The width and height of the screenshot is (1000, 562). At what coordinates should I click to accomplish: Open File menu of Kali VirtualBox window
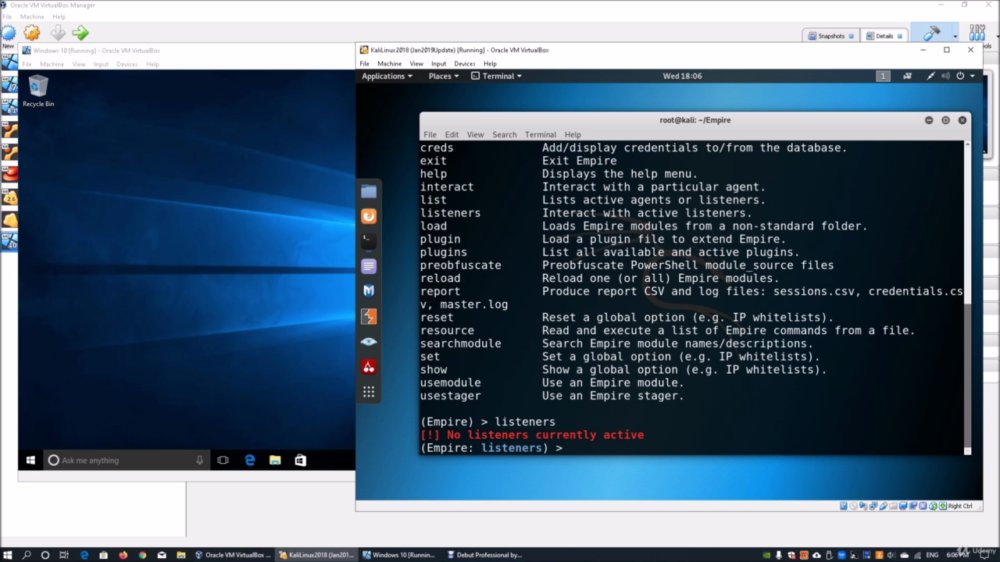[364, 64]
